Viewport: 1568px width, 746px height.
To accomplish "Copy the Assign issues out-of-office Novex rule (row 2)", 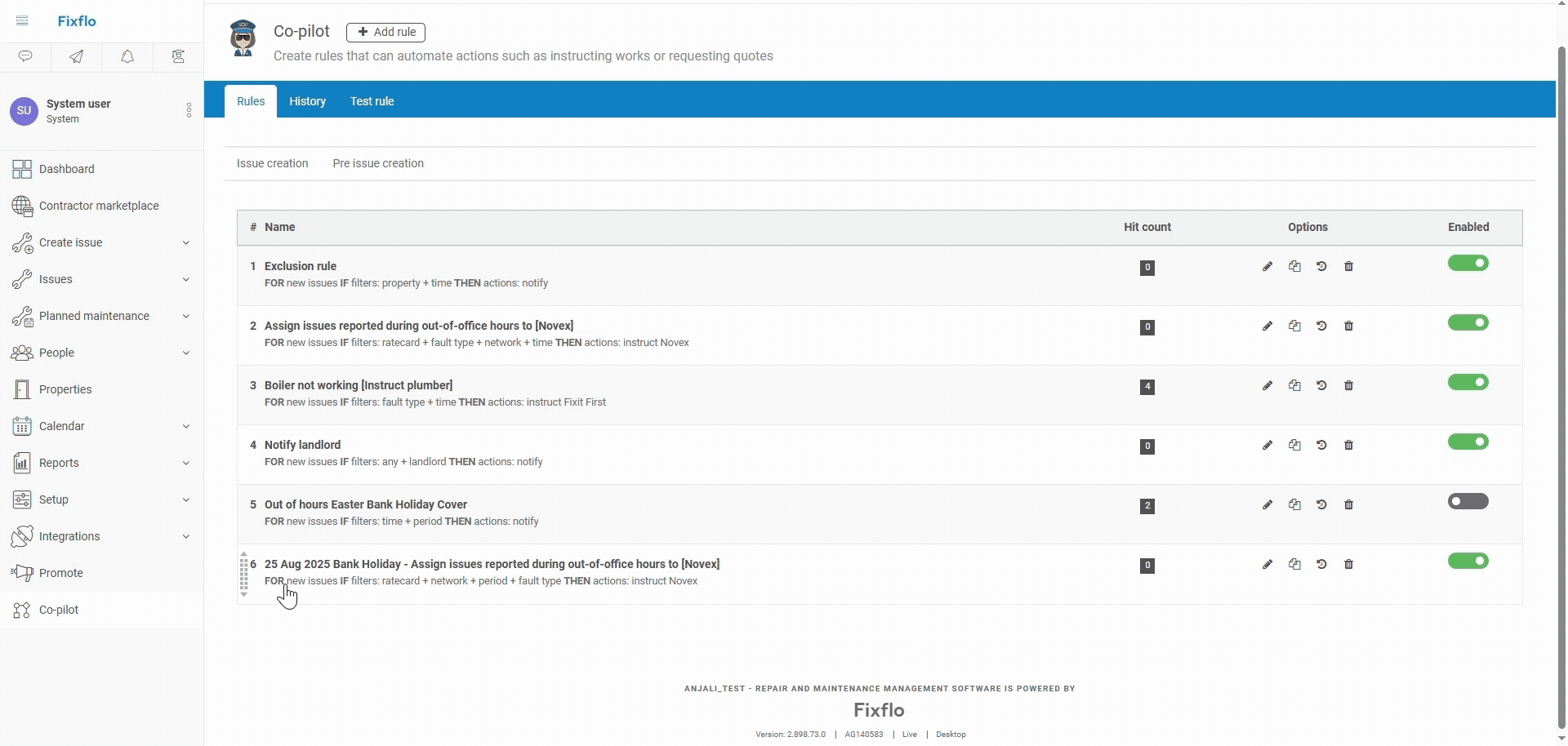I will pyautogui.click(x=1294, y=326).
